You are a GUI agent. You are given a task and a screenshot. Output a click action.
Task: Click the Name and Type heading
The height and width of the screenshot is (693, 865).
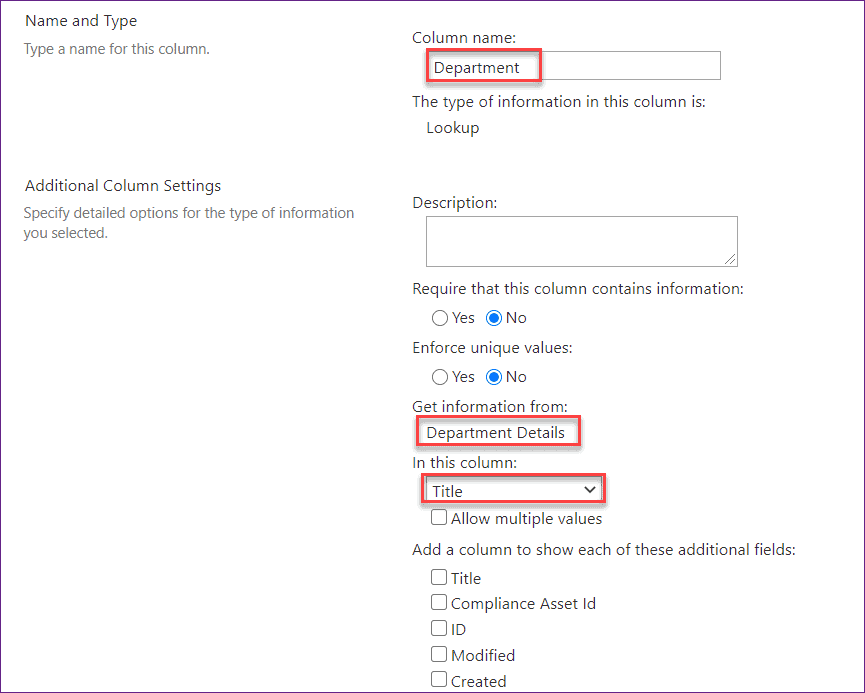pos(81,20)
